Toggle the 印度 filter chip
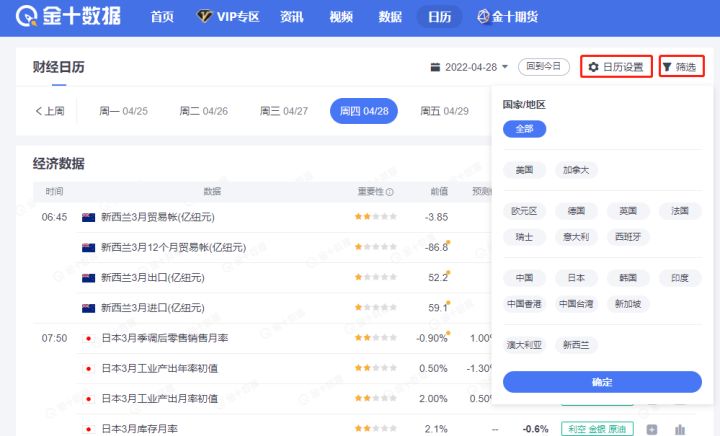This screenshot has height=436, width=720. pyautogui.click(x=680, y=278)
